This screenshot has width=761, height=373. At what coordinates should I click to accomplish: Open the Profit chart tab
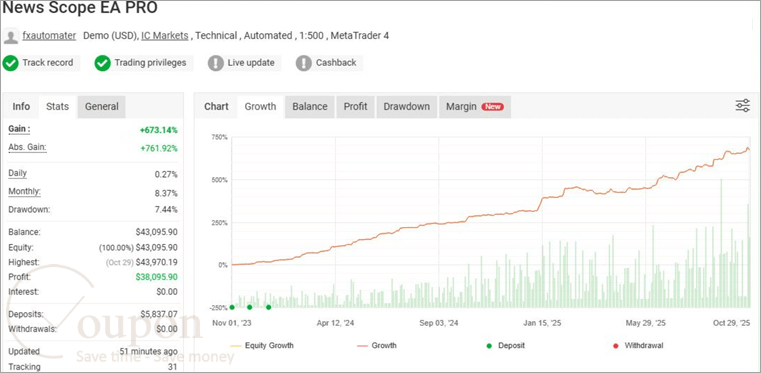(355, 106)
